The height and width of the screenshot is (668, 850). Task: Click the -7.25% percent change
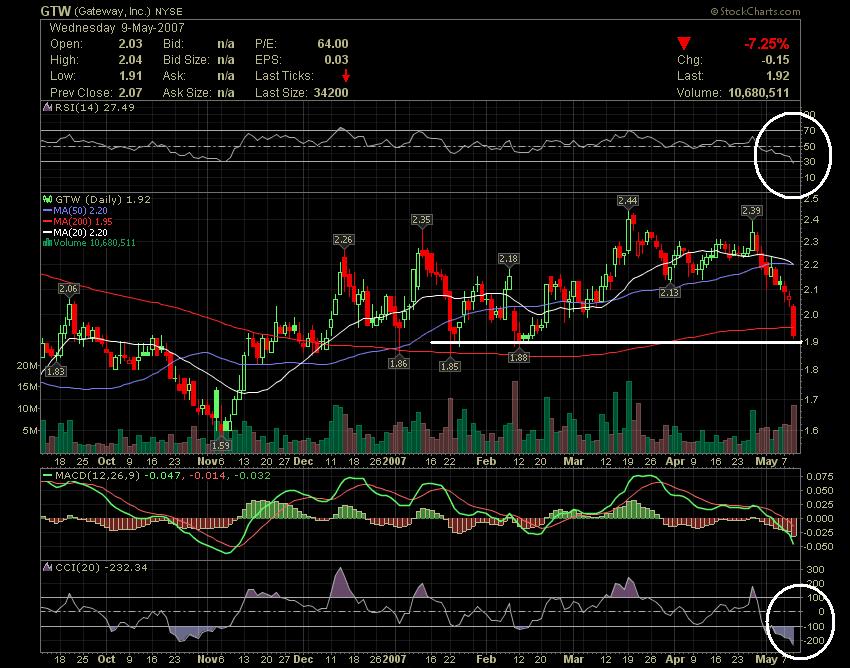766,44
